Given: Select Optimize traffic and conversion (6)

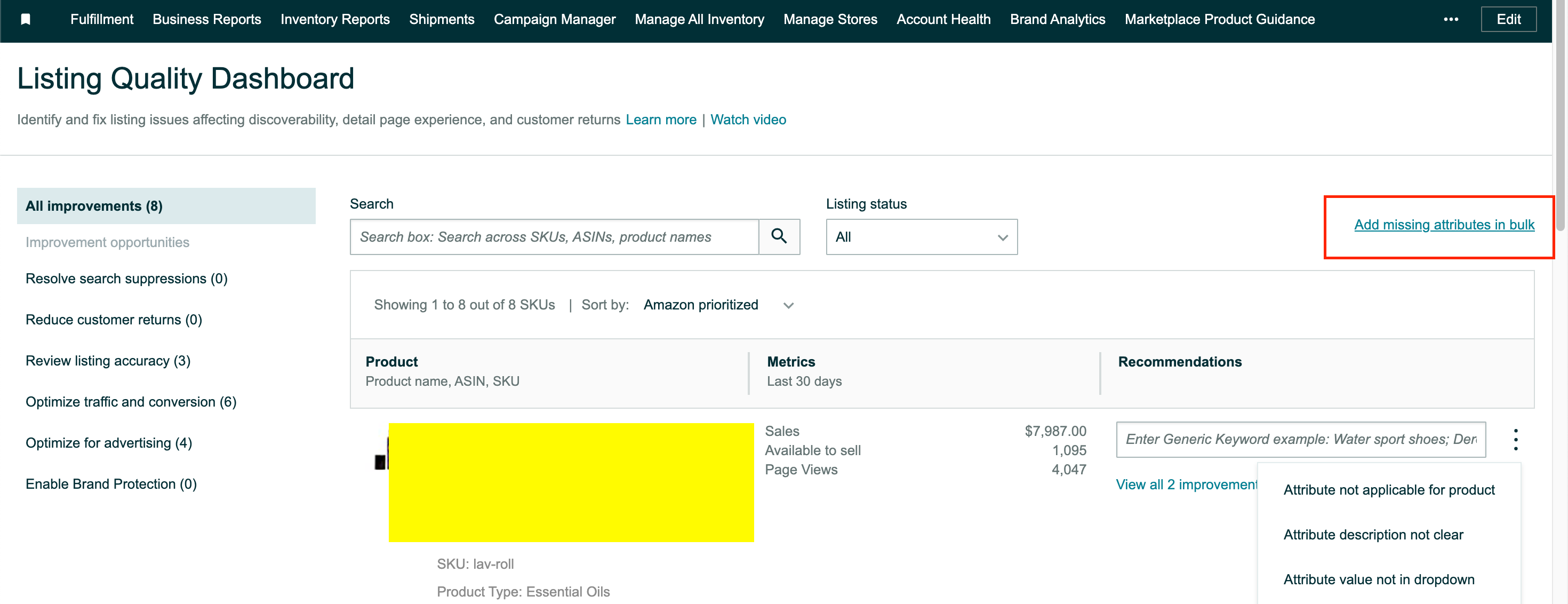Looking at the screenshot, I should click(x=131, y=402).
